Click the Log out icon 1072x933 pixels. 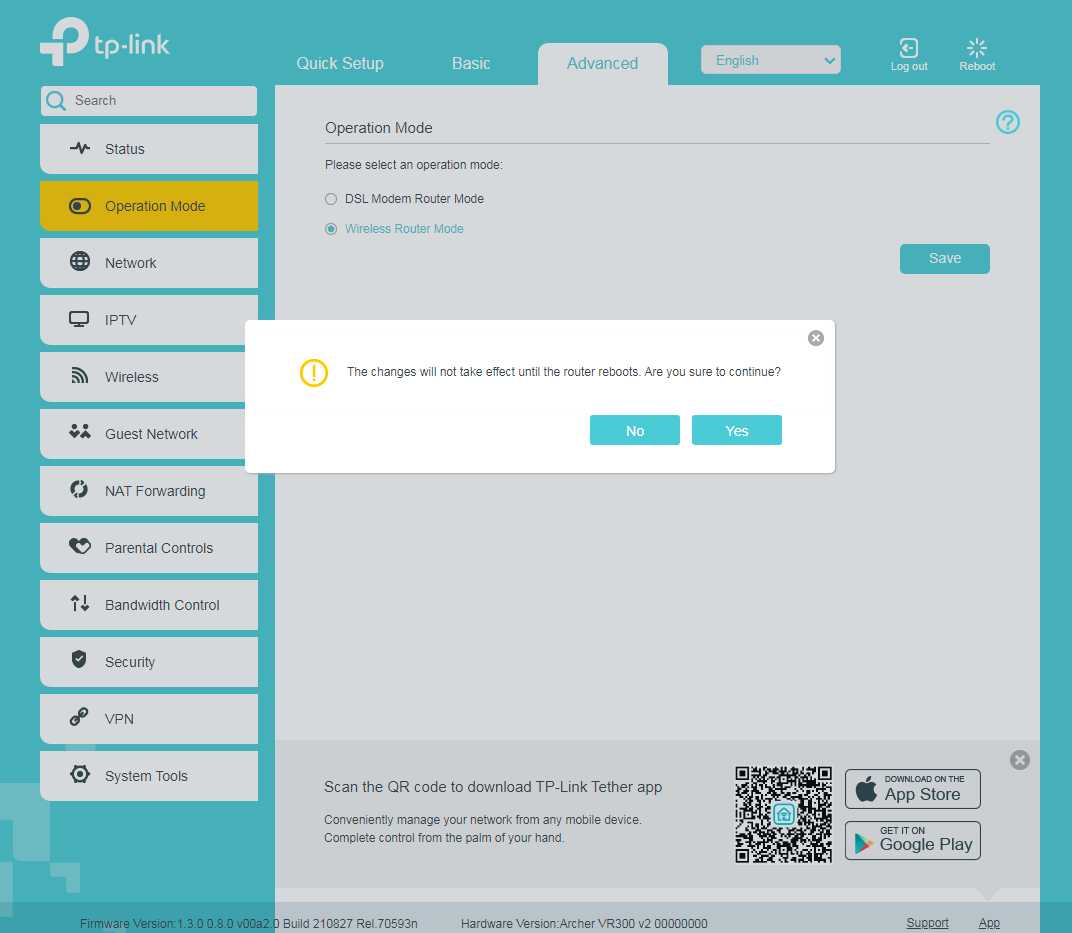[909, 48]
